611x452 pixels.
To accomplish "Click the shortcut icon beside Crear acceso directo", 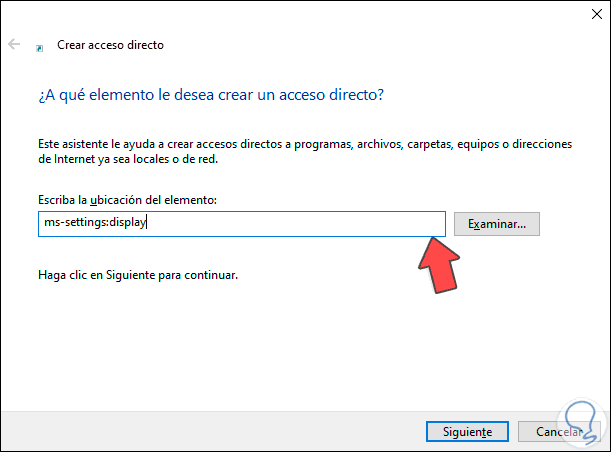I will 40,46.
